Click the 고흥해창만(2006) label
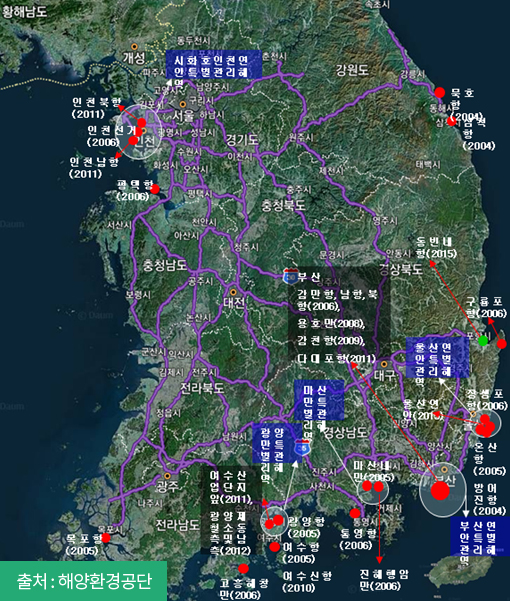The height and width of the screenshot is (601, 510). [244, 589]
